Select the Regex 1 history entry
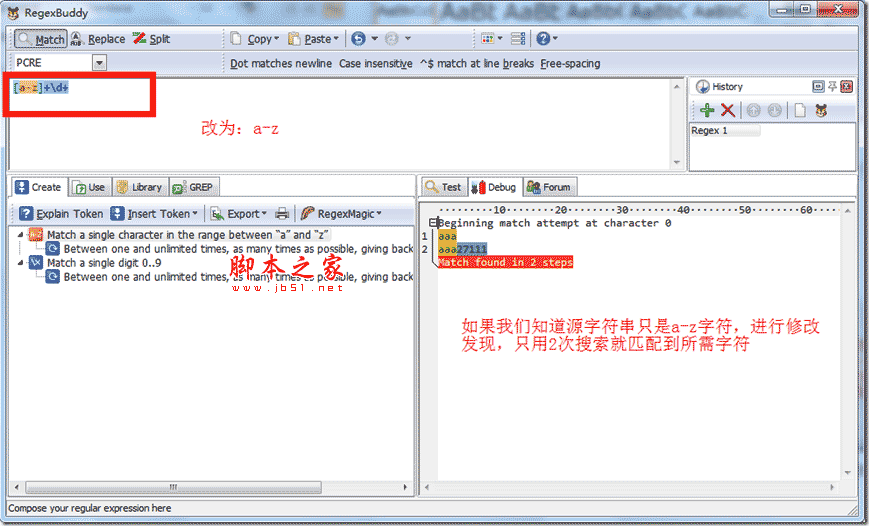The height and width of the screenshot is (526, 869). click(725, 131)
